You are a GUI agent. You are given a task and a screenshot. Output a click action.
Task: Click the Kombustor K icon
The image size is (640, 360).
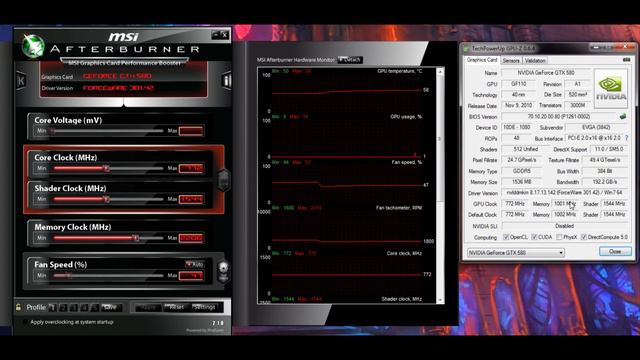click(x=21, y=80)
